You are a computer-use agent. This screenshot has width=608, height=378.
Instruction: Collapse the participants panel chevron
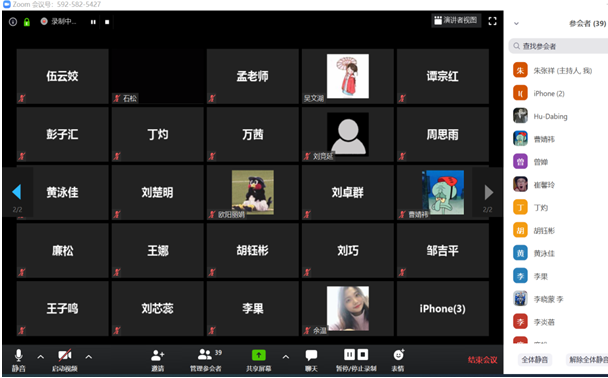[516, 23]
